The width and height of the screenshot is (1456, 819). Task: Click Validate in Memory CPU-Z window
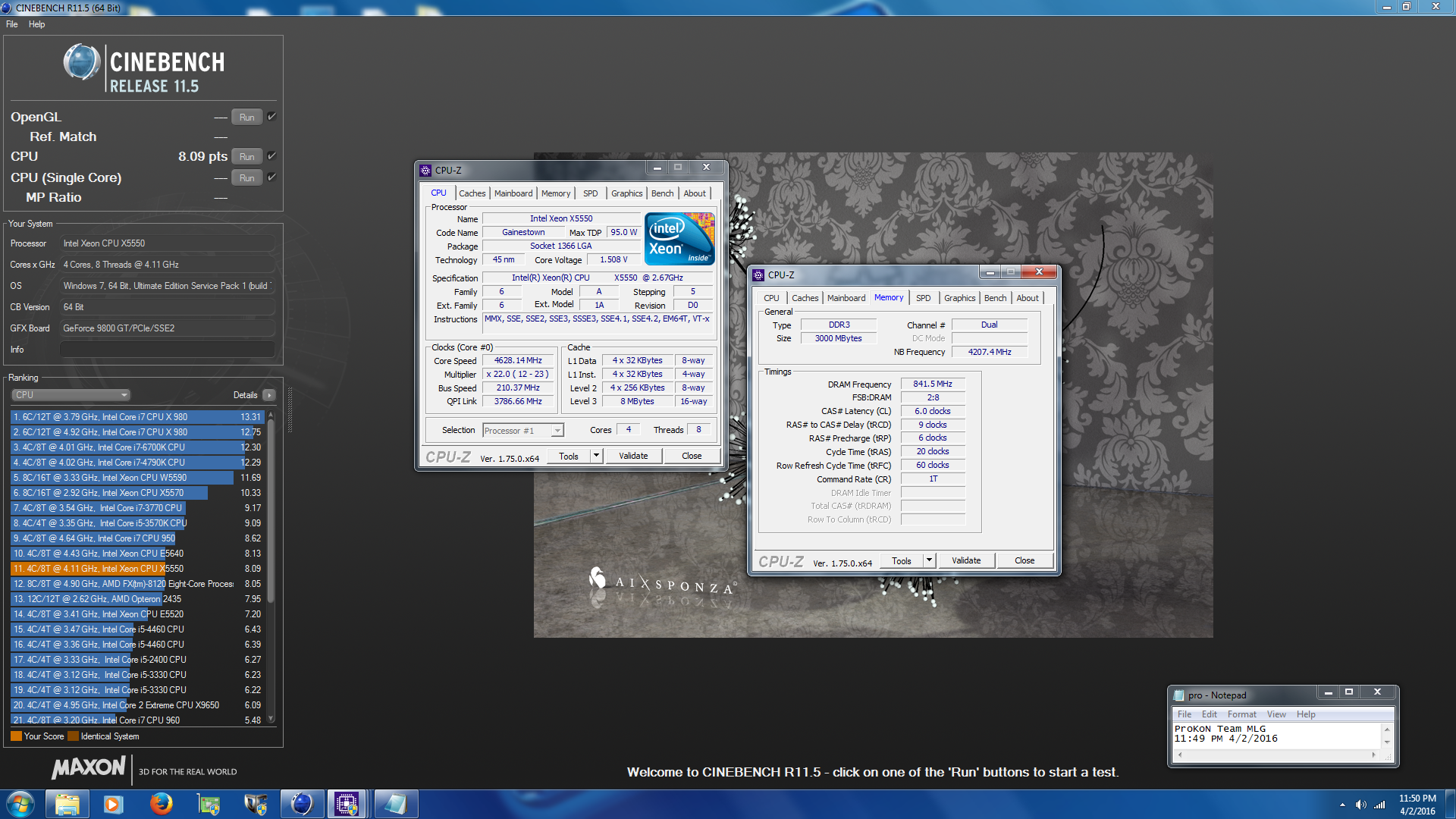[x=966, y=561]
